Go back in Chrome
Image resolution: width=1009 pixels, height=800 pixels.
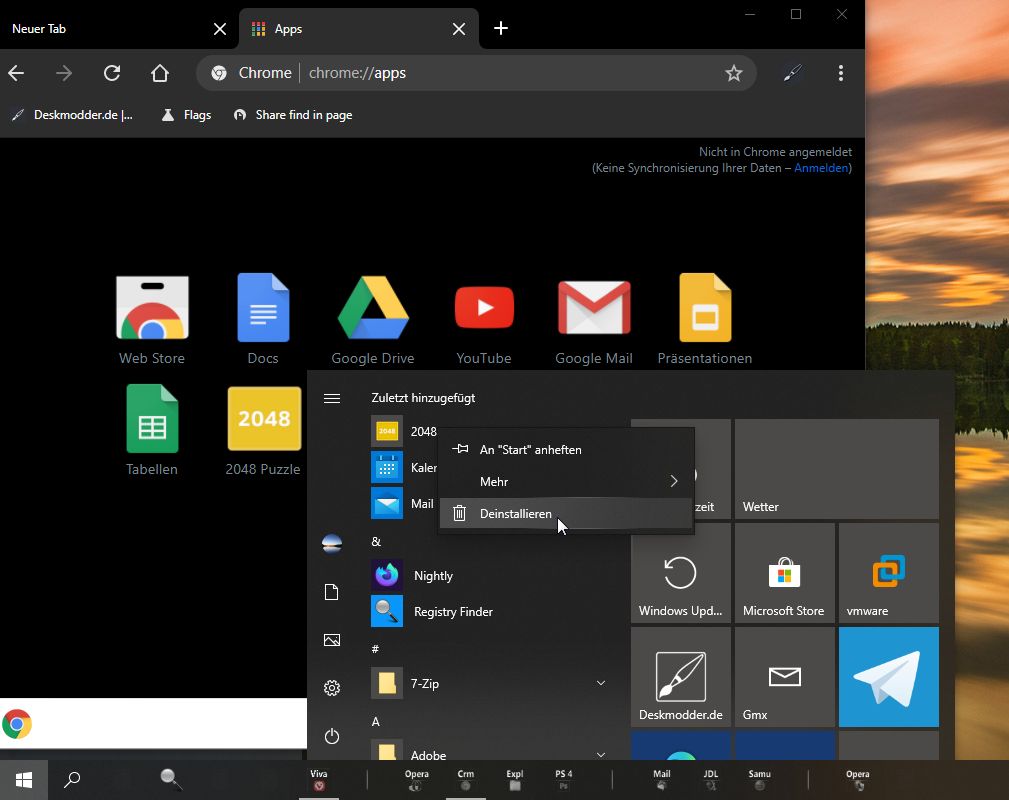point(16,73)
